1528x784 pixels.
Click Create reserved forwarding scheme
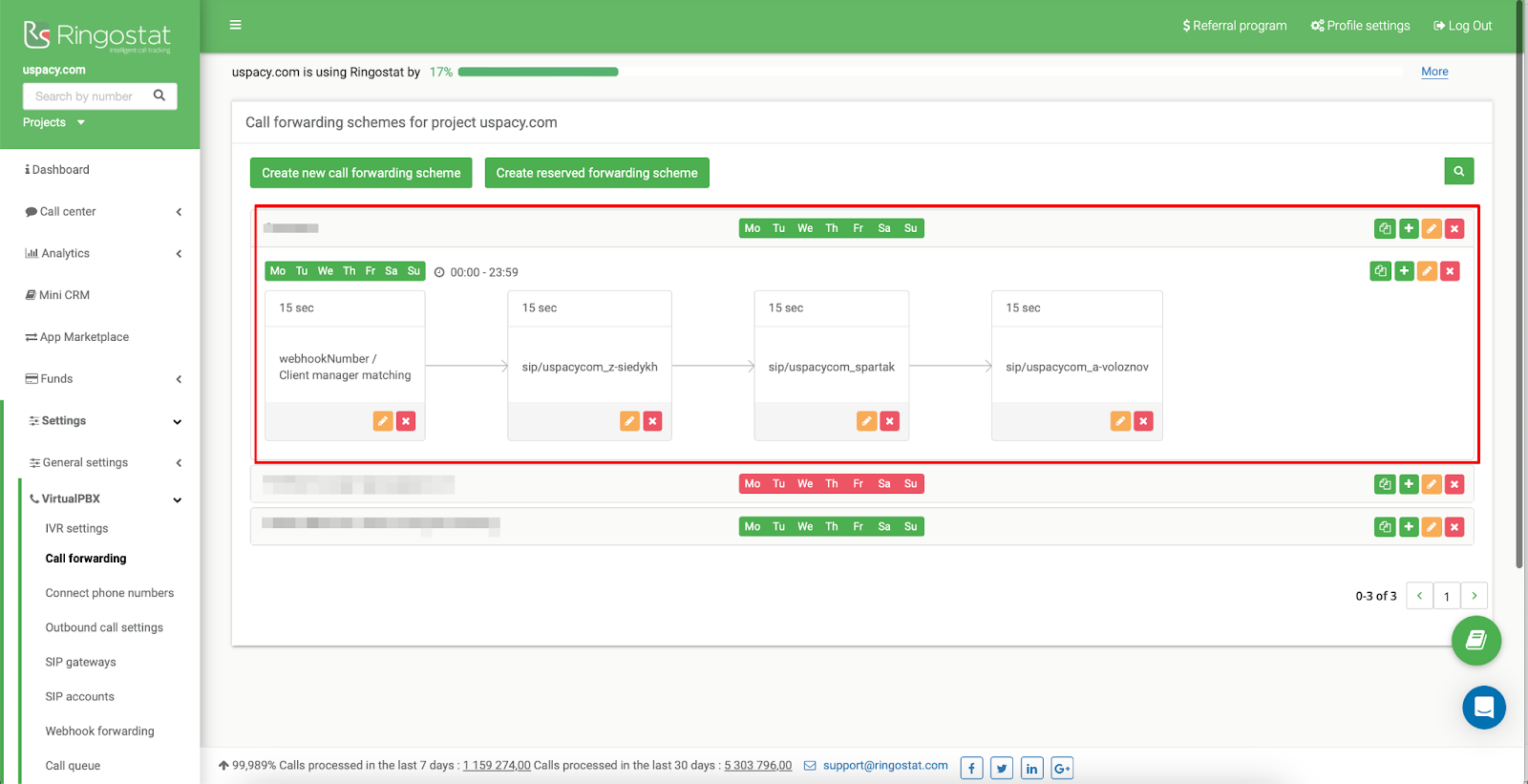[x=597, y=173]
